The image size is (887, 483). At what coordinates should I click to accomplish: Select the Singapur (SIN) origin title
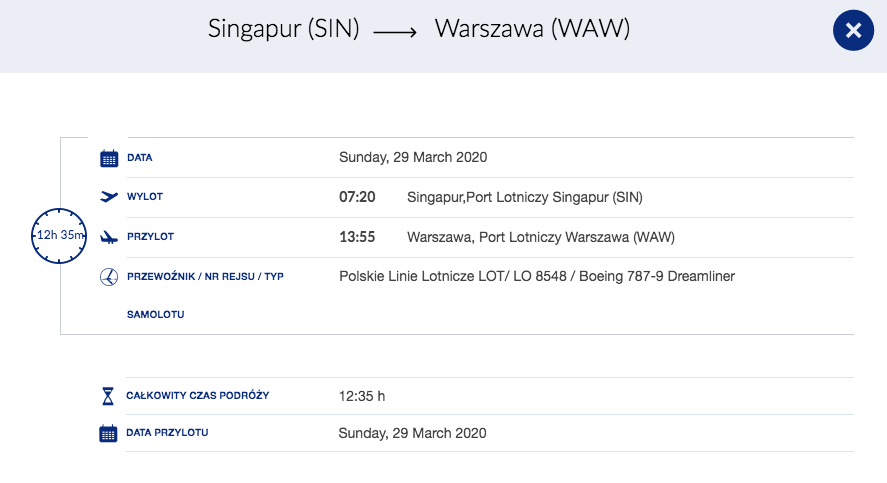(x=283, y=29)
